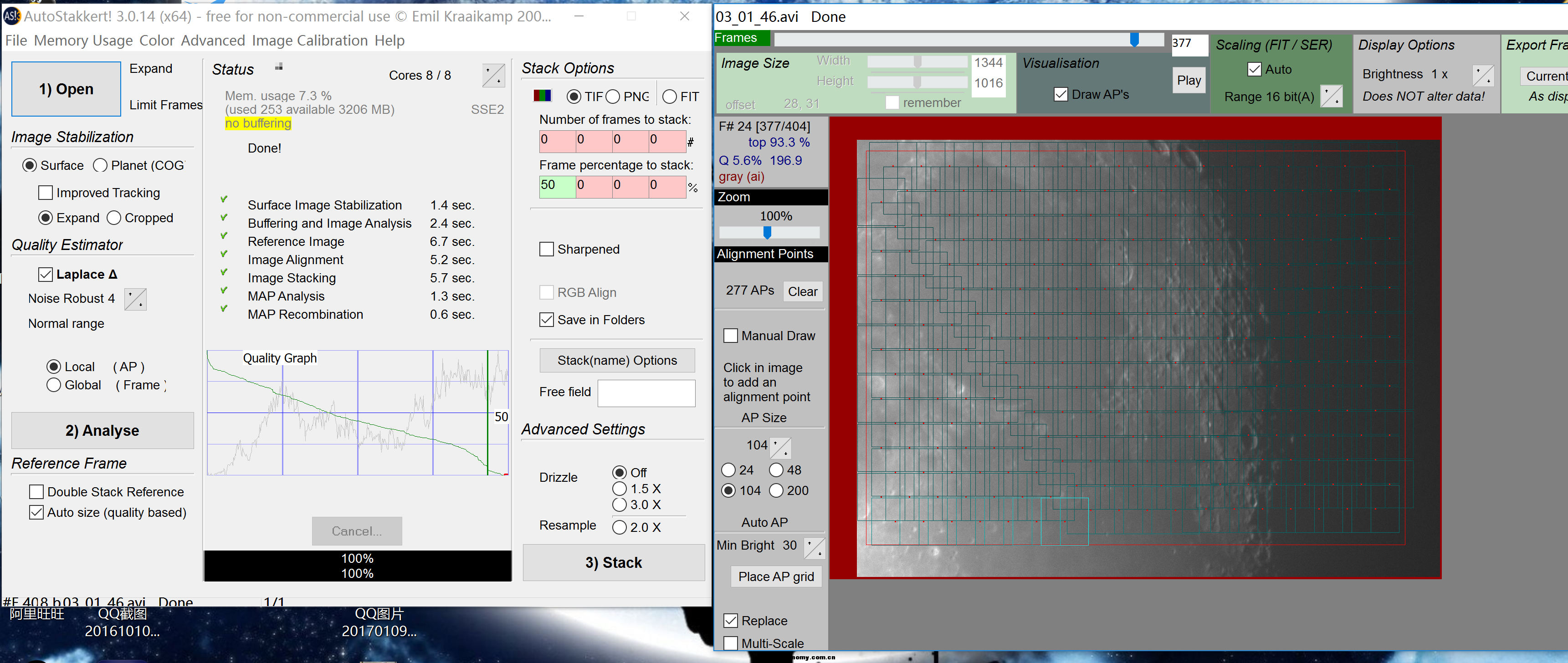
Task: Click the frame number field showing 377
Action: coord(1189,45)
